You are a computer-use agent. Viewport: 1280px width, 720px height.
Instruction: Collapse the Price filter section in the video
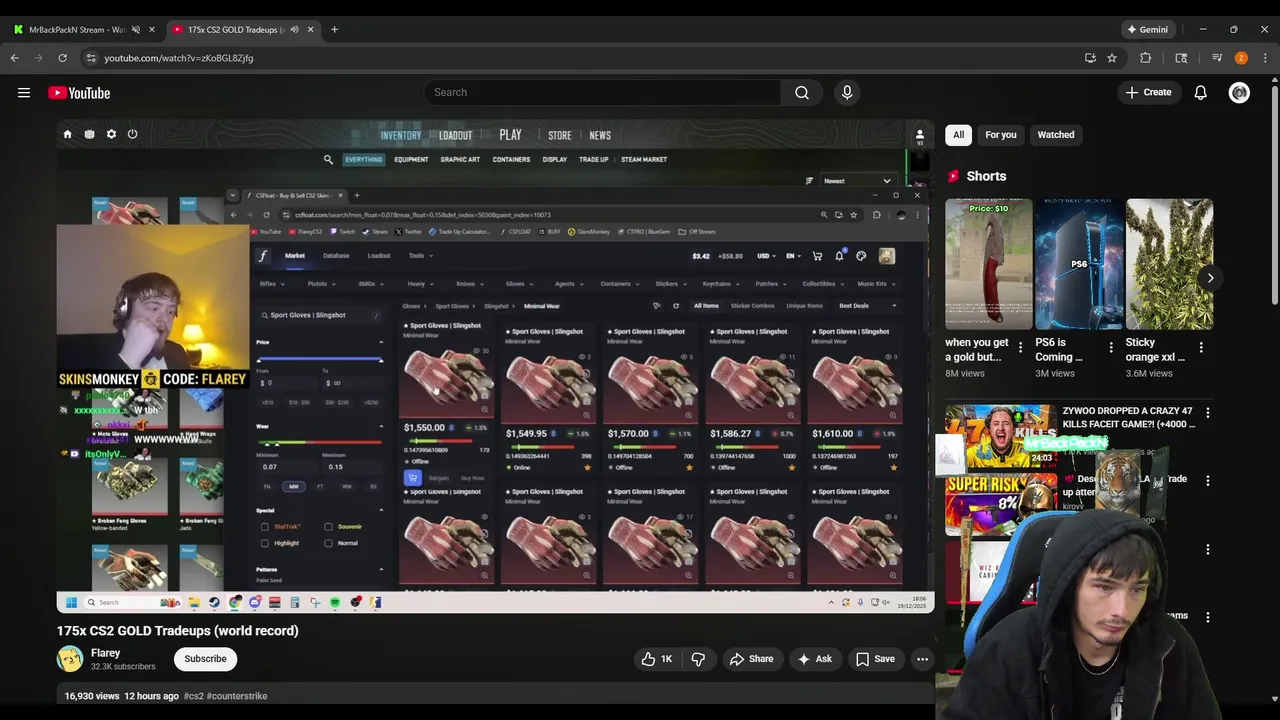tap(380, 342)
